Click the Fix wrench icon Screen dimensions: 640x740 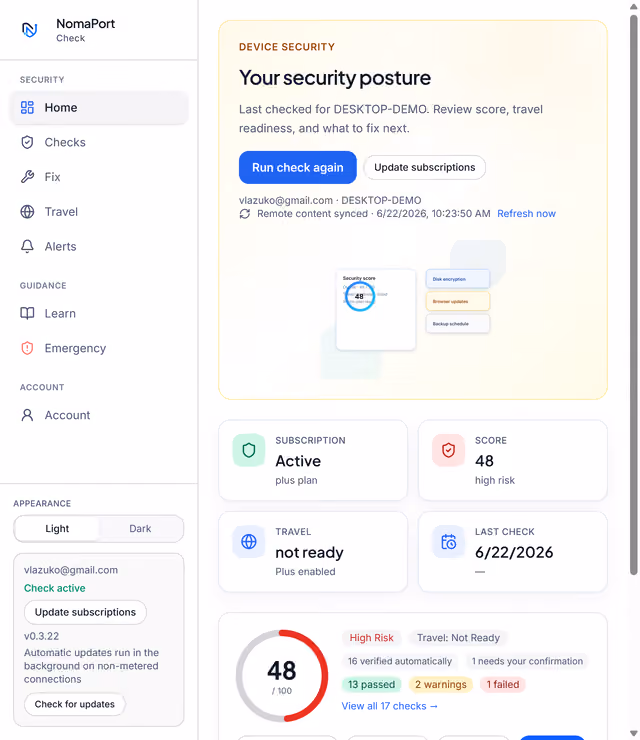point(27,177)
